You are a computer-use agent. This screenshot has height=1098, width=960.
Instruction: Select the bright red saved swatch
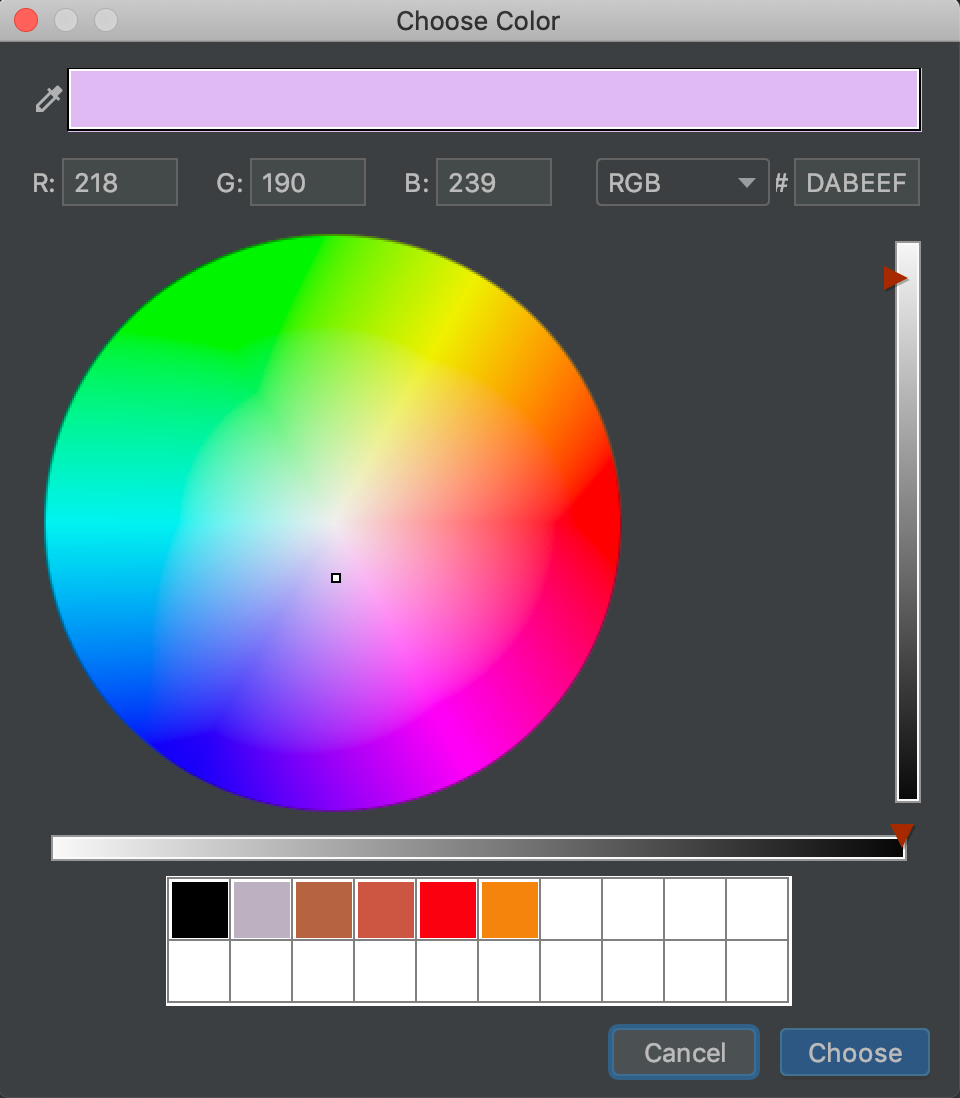446,908
